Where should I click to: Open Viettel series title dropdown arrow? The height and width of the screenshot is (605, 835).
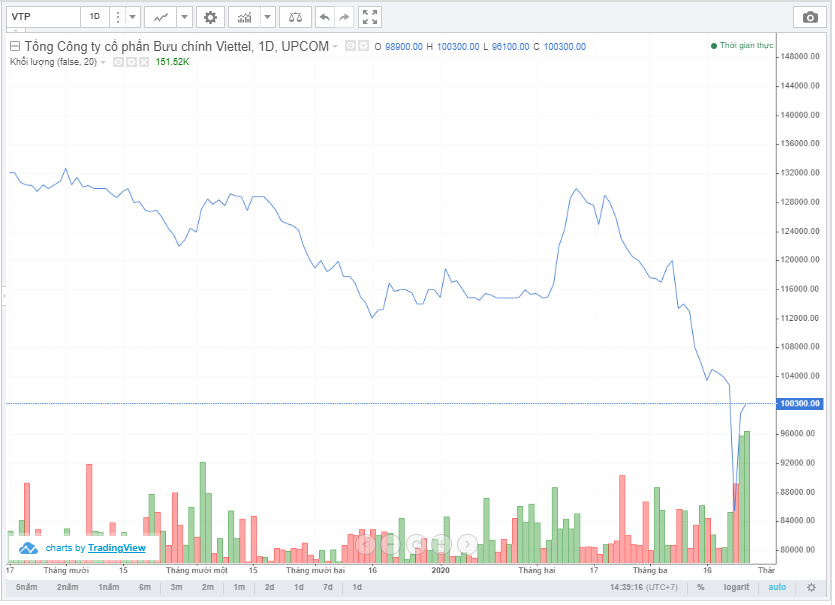coord(335,47)
